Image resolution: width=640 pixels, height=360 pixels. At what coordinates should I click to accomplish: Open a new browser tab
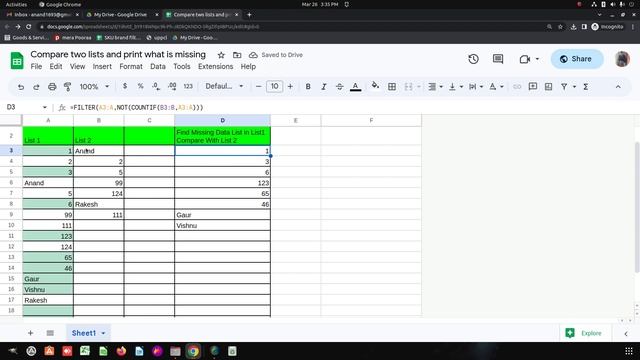click(x=249, y=14)
